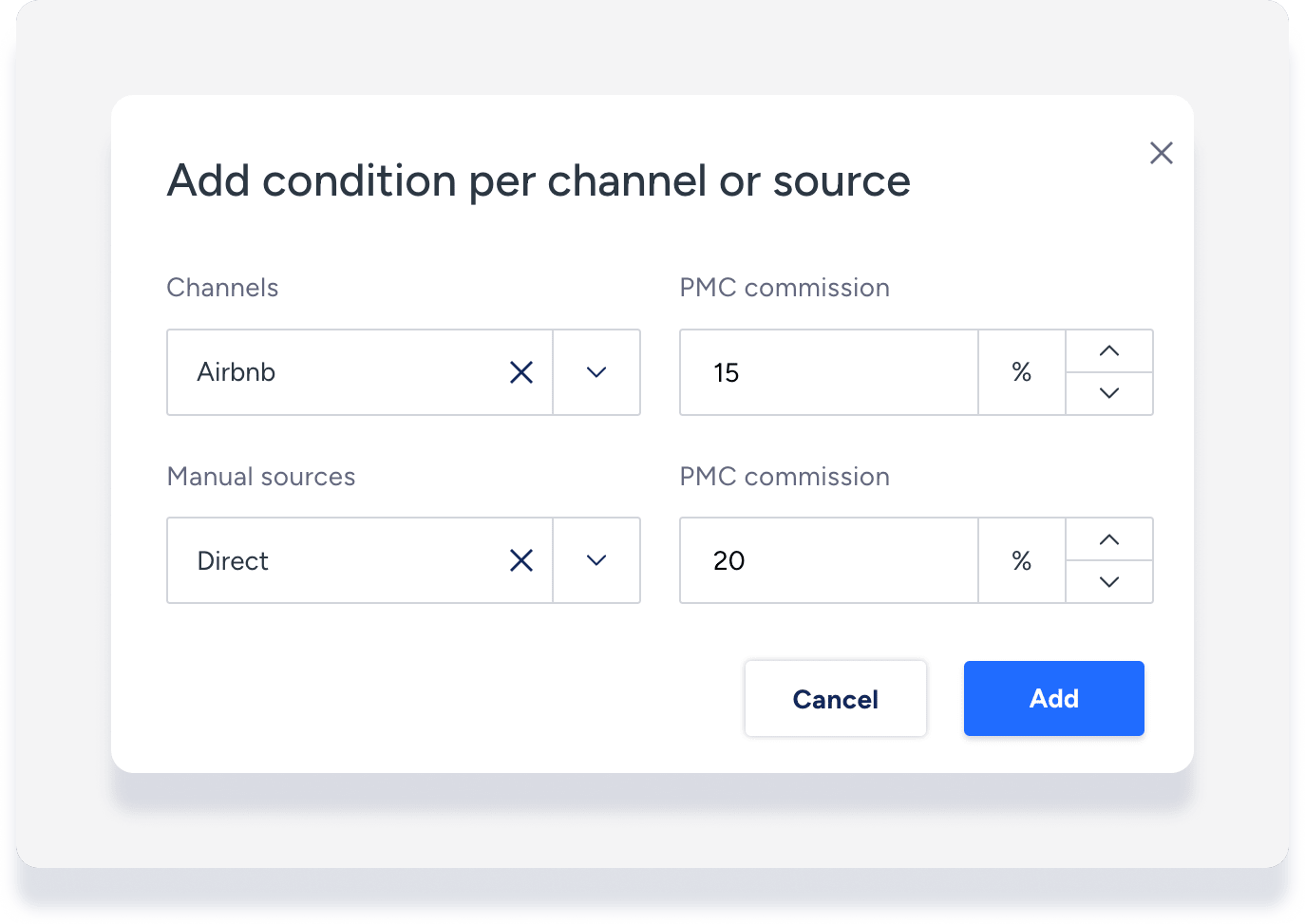Click the percent unit beside 20

1021,560
